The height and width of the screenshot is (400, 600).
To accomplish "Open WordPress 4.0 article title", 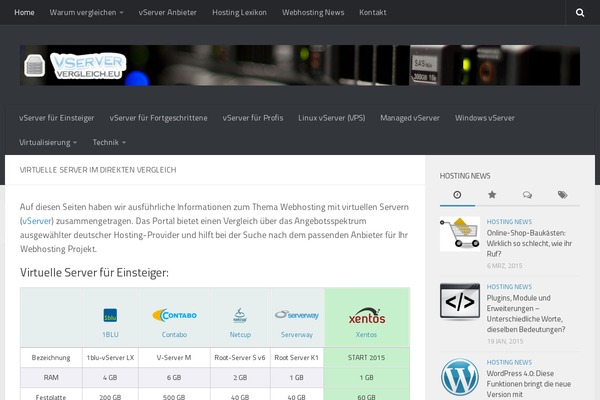I will click(x=529, y=384).
